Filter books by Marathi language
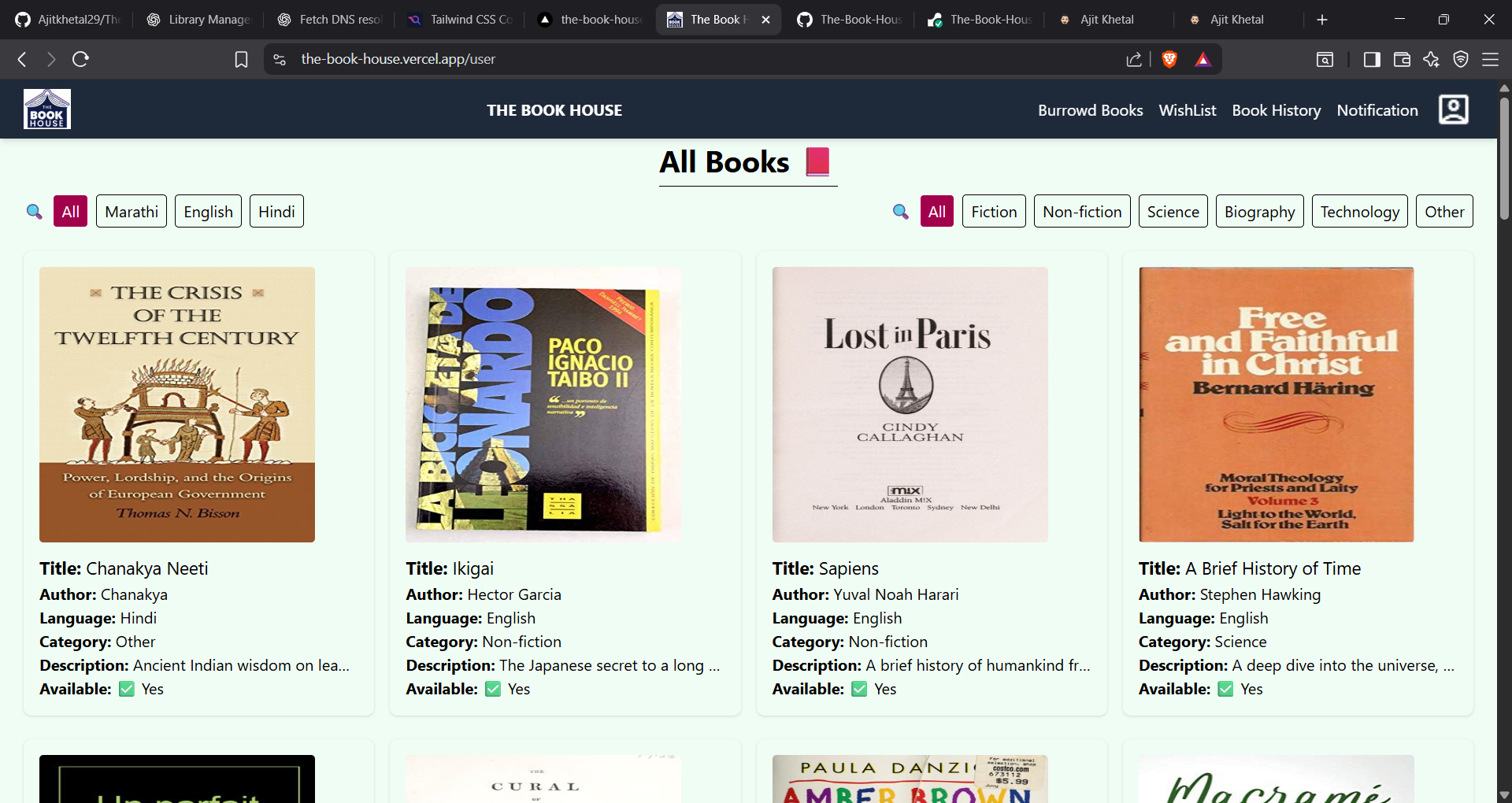Viewport: 1512px width, 803px height. pos(132,211)
